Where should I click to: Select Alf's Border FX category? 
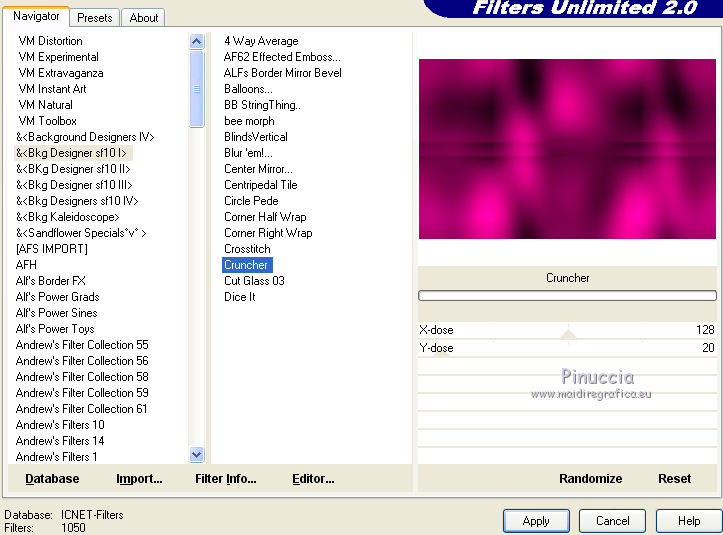[50, 281]
